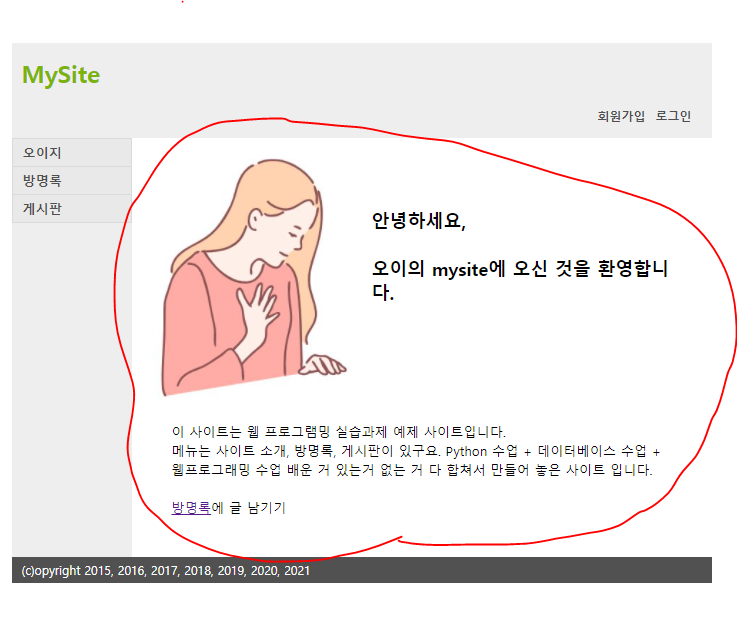Viewport: 737px width, 622px height.
Task: Go to the 게시판 sidebar menu item
Action: tap(72, 209)
